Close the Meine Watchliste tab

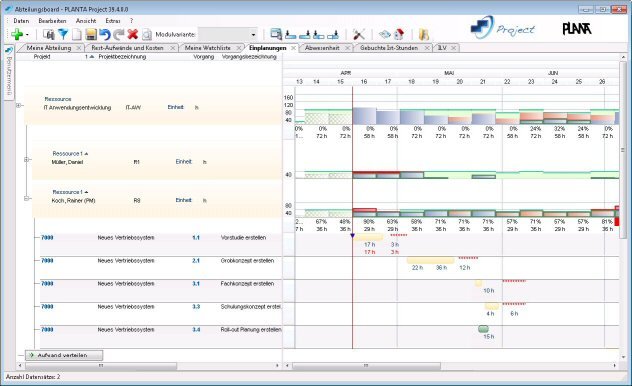point(239,48)
